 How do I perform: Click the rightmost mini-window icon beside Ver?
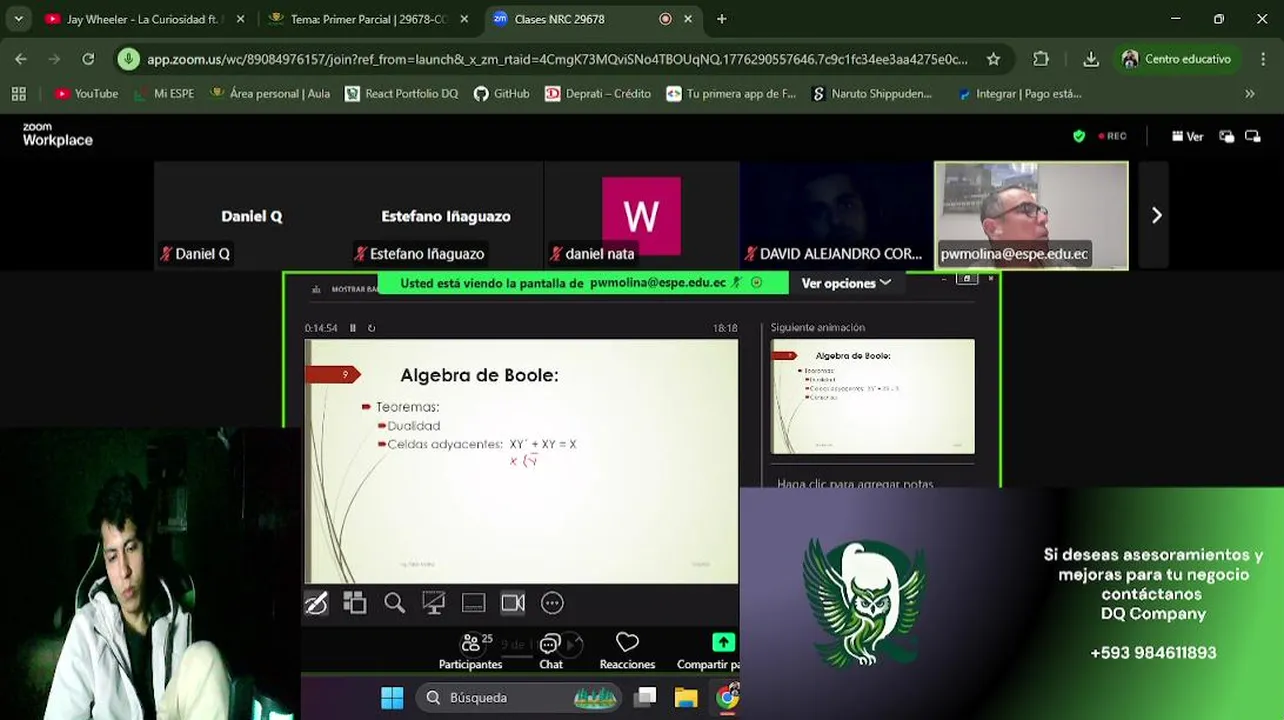click(1253, 136)
